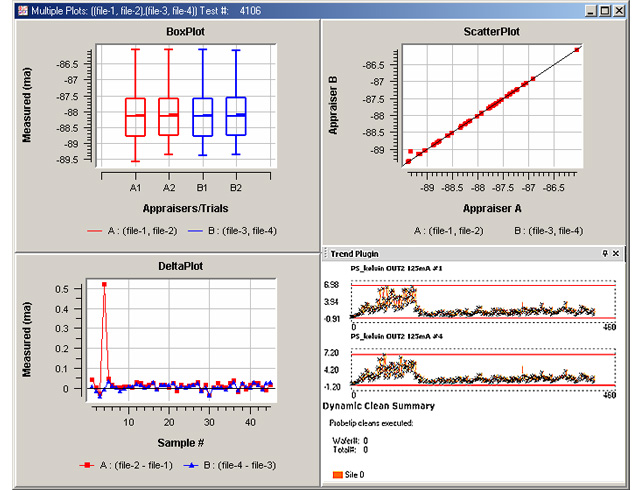This screenshot has width=633, height=490.
Task: Click ScatterPlot legend A : (file-1, file-2)
Action: [449, 231]
